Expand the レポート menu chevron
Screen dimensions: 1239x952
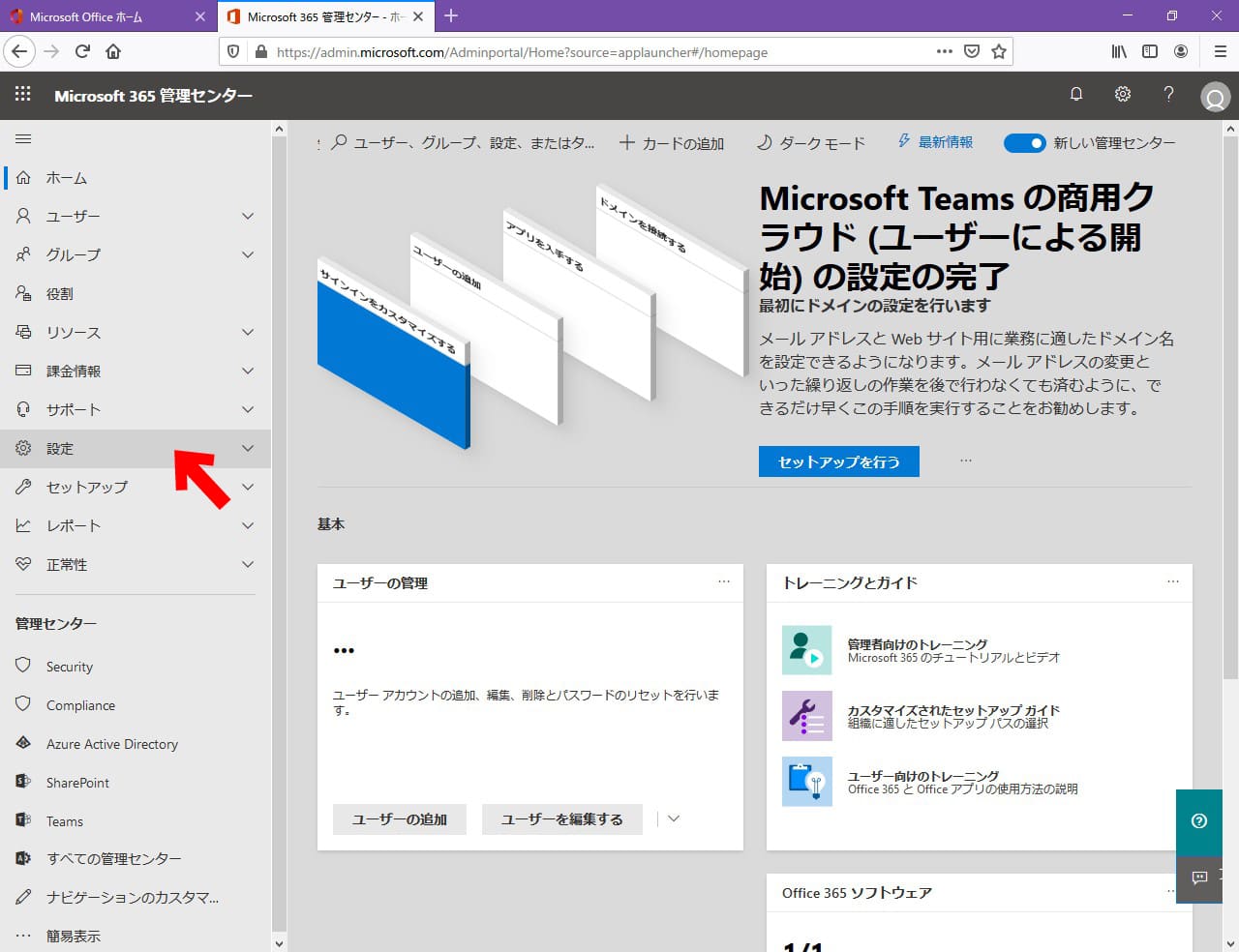pos(248,525)
